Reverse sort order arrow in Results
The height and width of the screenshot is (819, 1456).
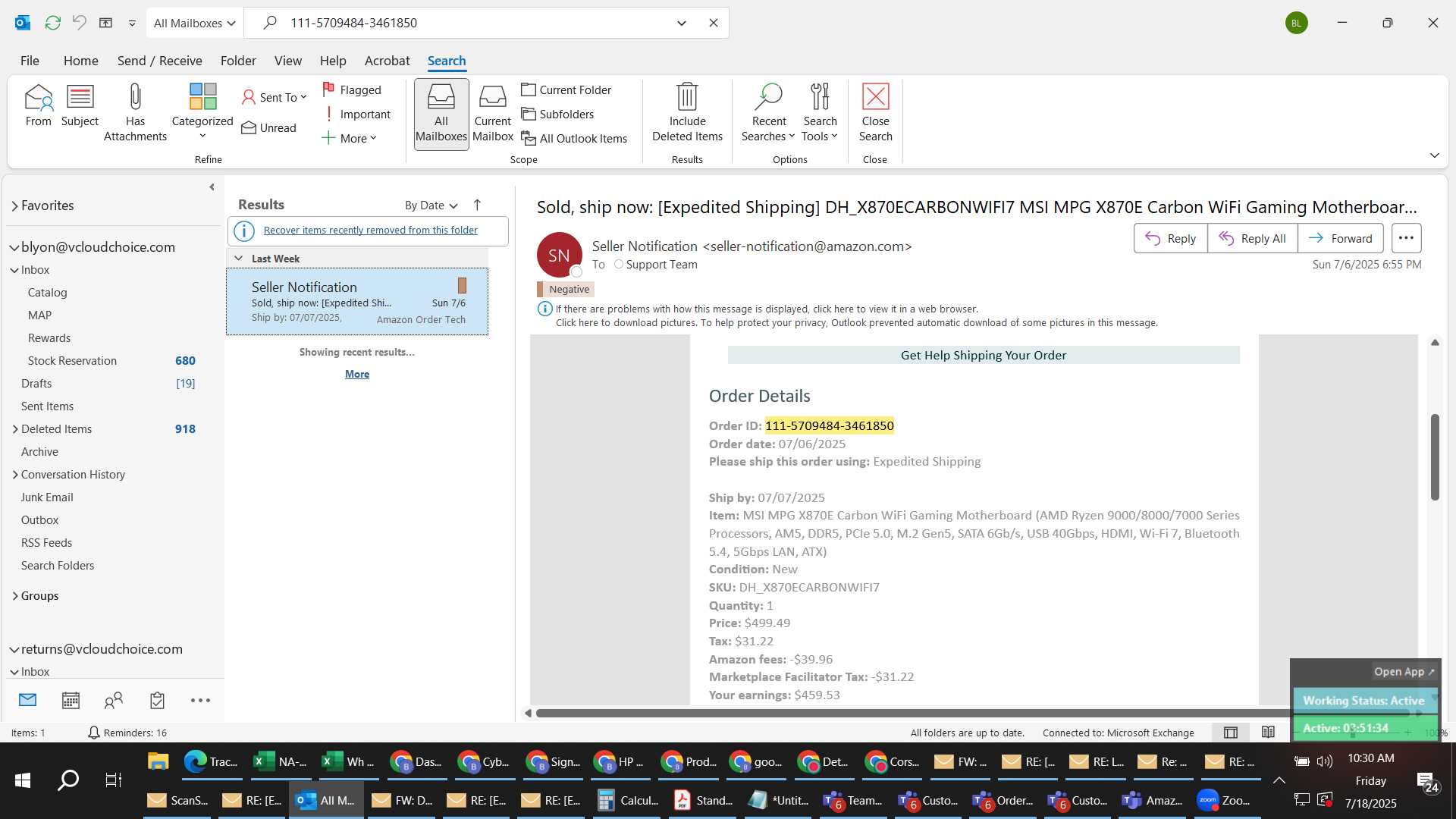[x=477, y=205]
